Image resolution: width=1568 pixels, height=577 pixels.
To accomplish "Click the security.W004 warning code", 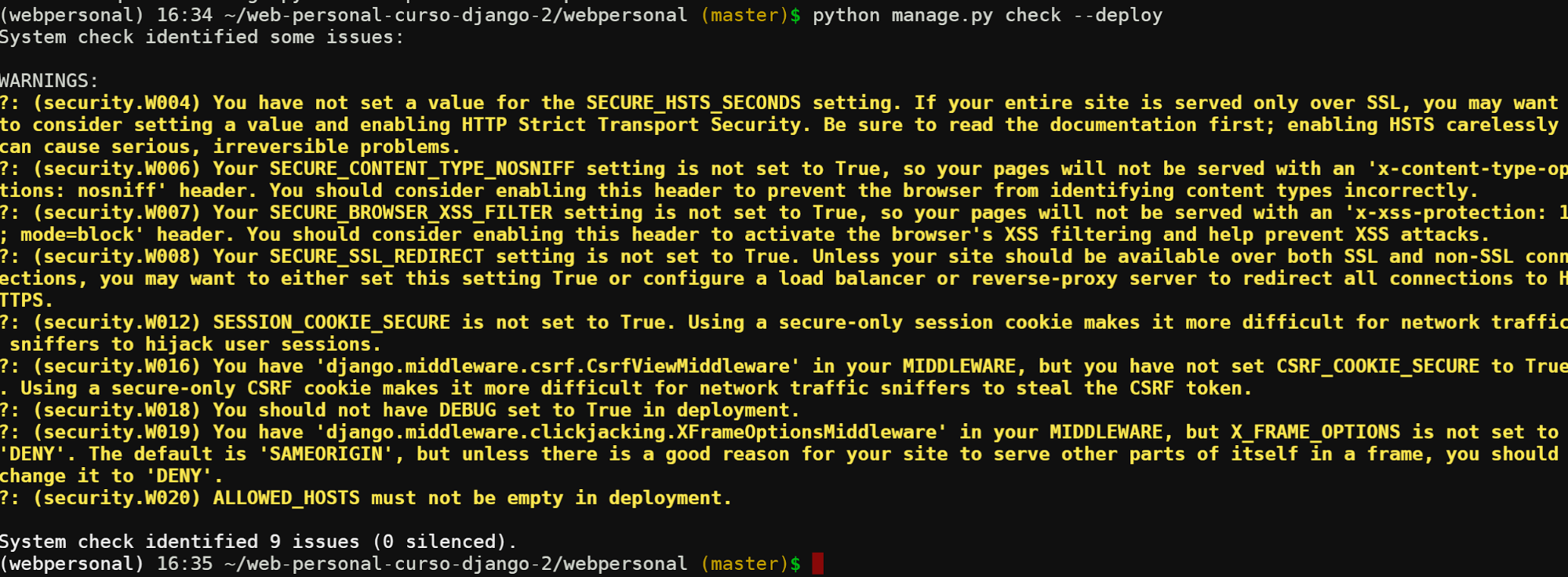I will (118, 103).
